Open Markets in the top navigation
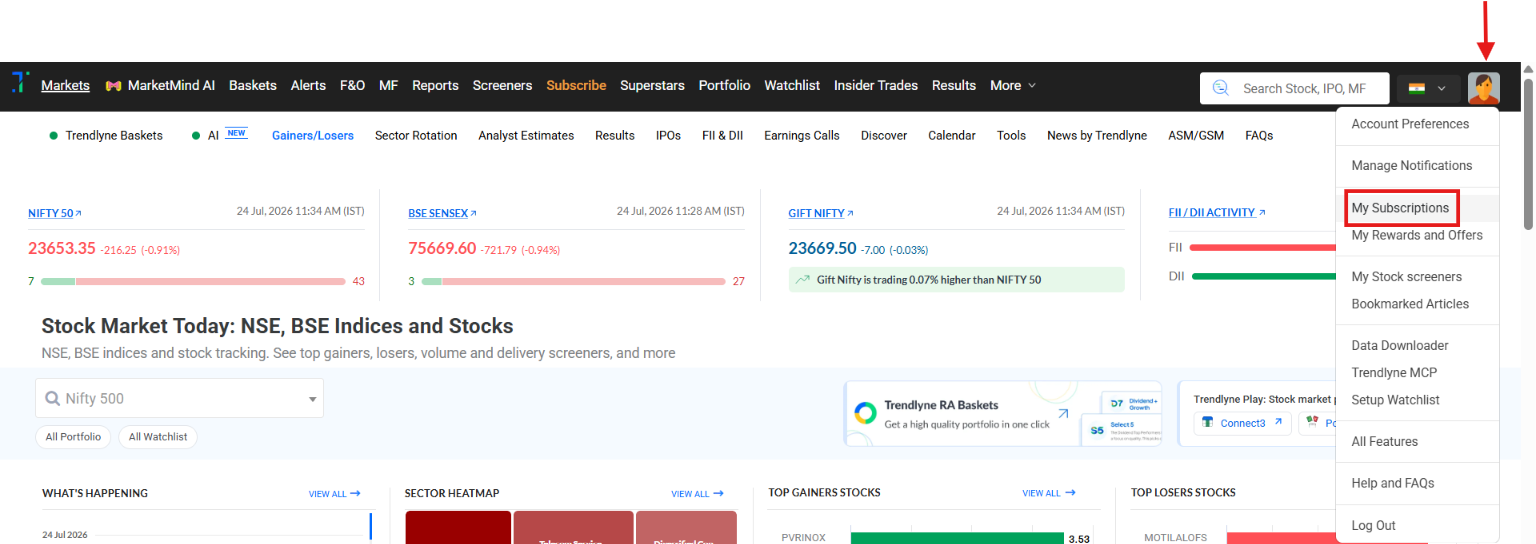Viewport: 1536px width, 544px height. click(x=65, y=85)
